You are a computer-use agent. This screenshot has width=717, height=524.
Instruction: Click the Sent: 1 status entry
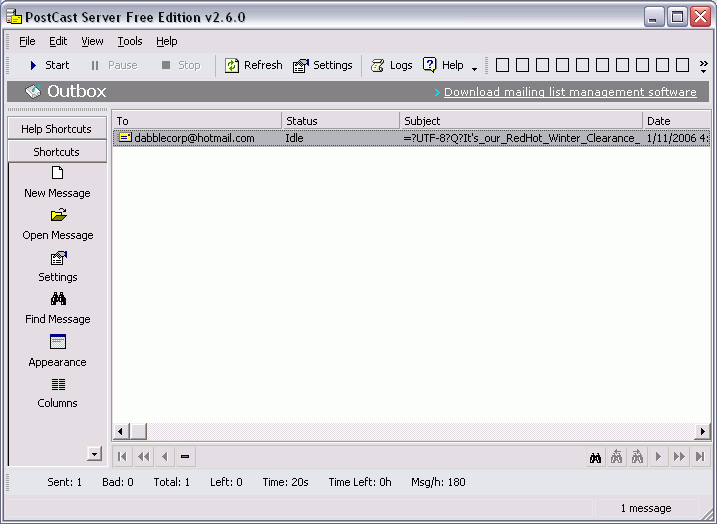pos(64,482)
